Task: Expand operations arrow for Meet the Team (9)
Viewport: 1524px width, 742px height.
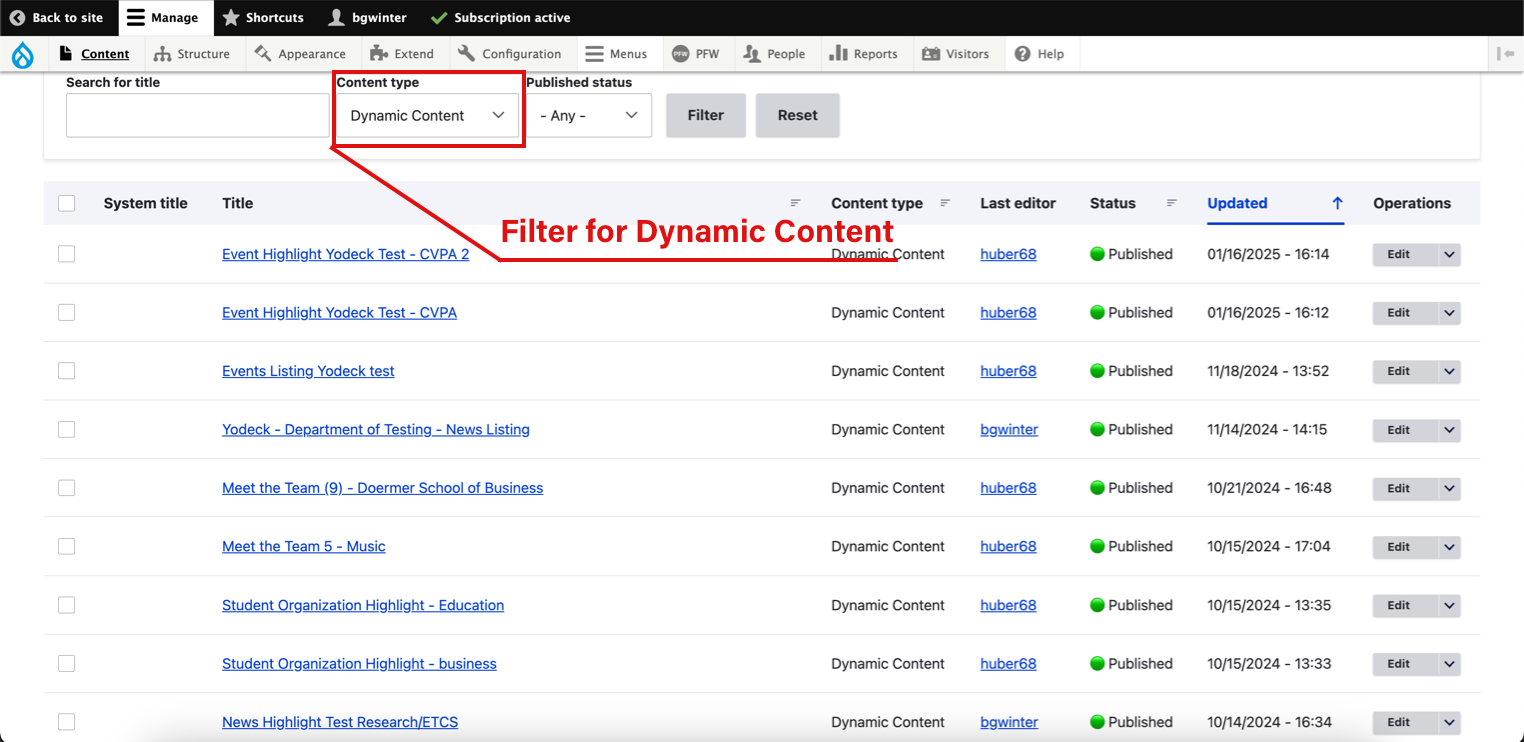Action: pyautogui.click(x=1449, y=489)
